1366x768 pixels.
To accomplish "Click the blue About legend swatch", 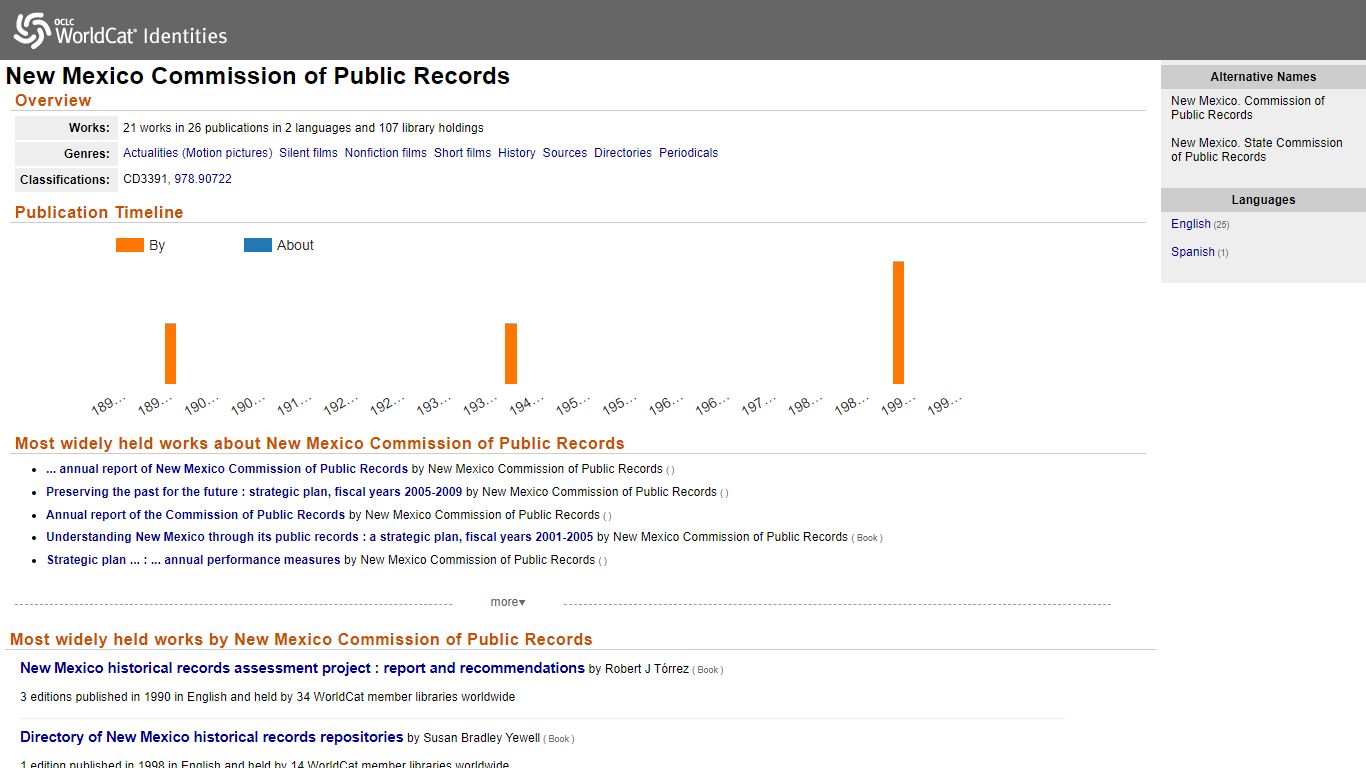I will tap(258, 245).
